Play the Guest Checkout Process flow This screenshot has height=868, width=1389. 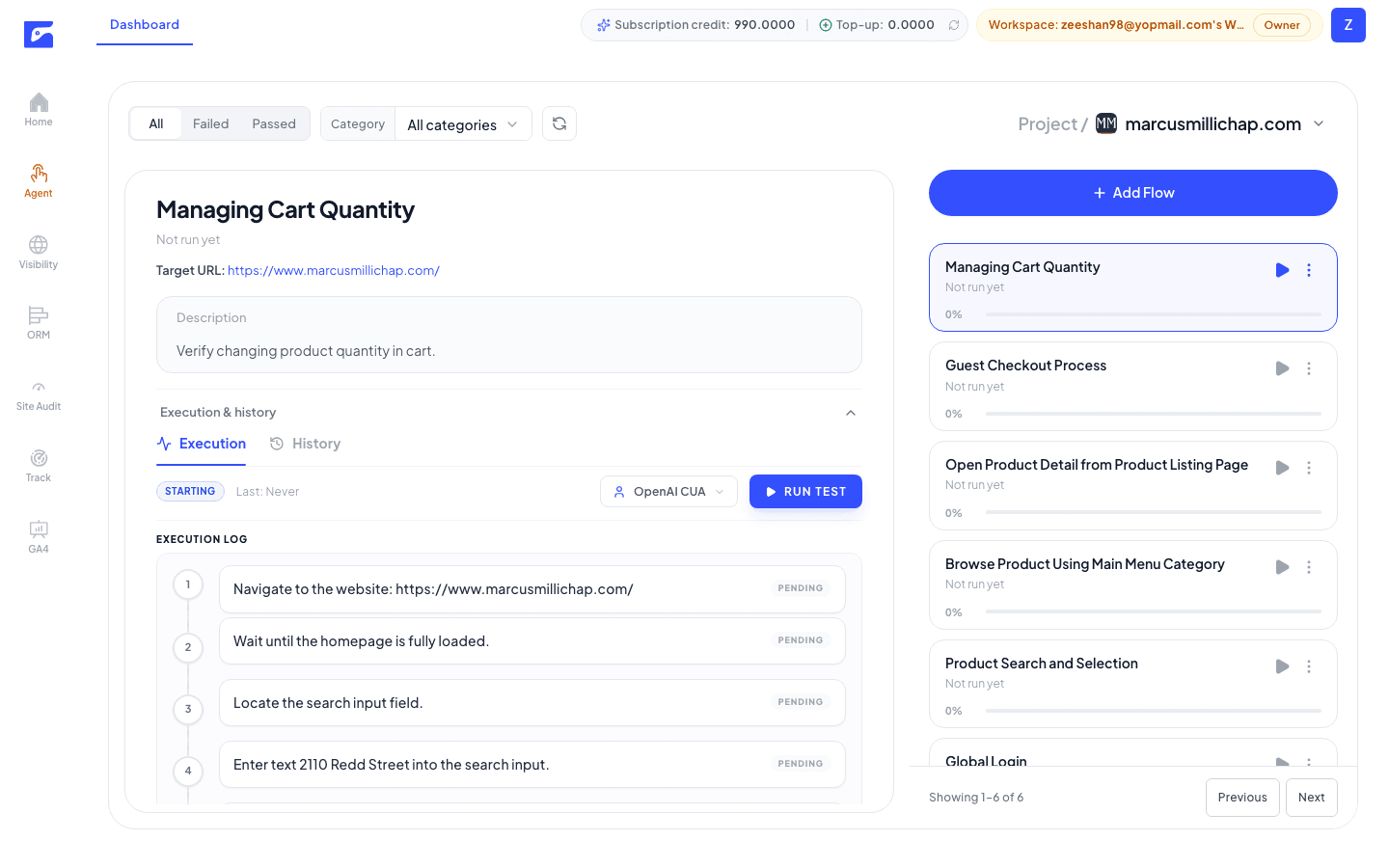point(1283,368)
